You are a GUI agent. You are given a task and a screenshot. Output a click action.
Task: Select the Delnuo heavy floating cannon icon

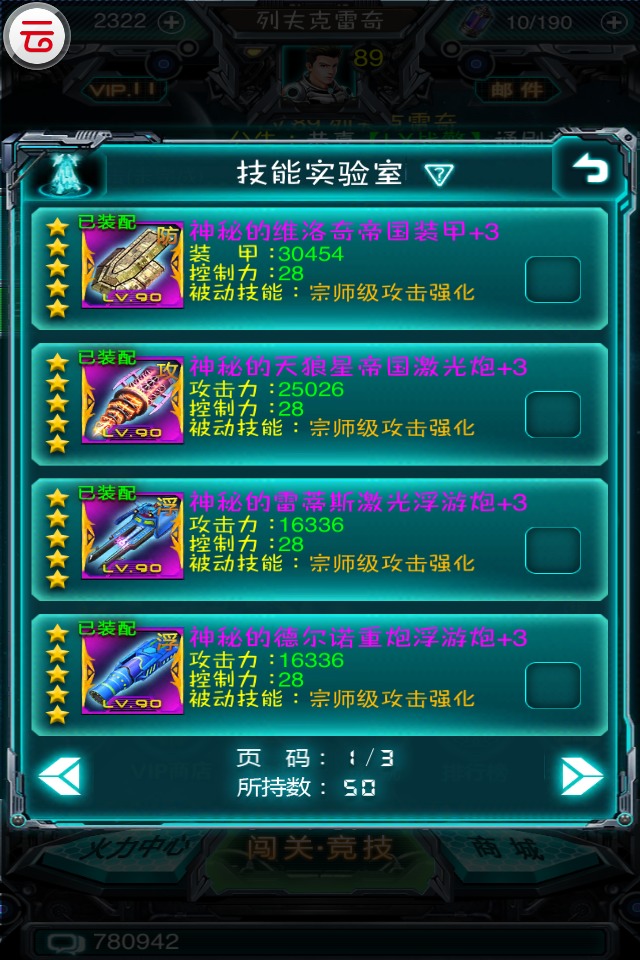click(132, 671)
